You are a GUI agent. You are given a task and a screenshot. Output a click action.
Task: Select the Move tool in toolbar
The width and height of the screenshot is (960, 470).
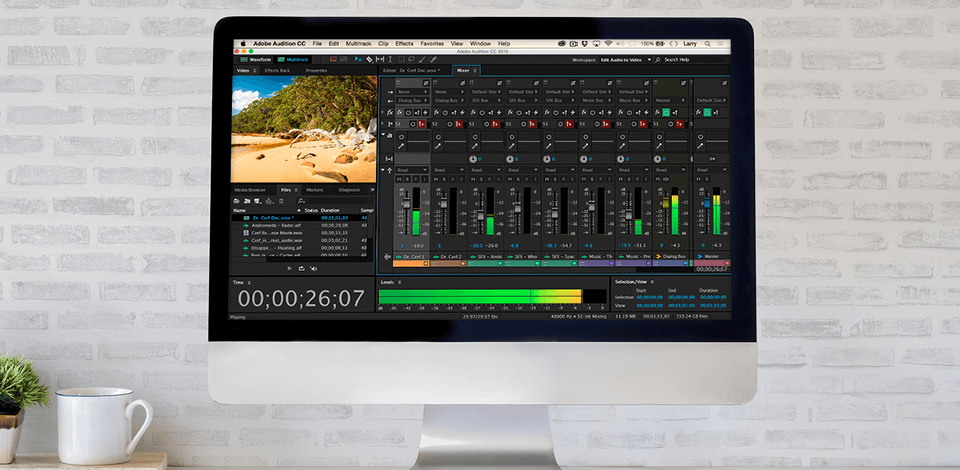358,59
